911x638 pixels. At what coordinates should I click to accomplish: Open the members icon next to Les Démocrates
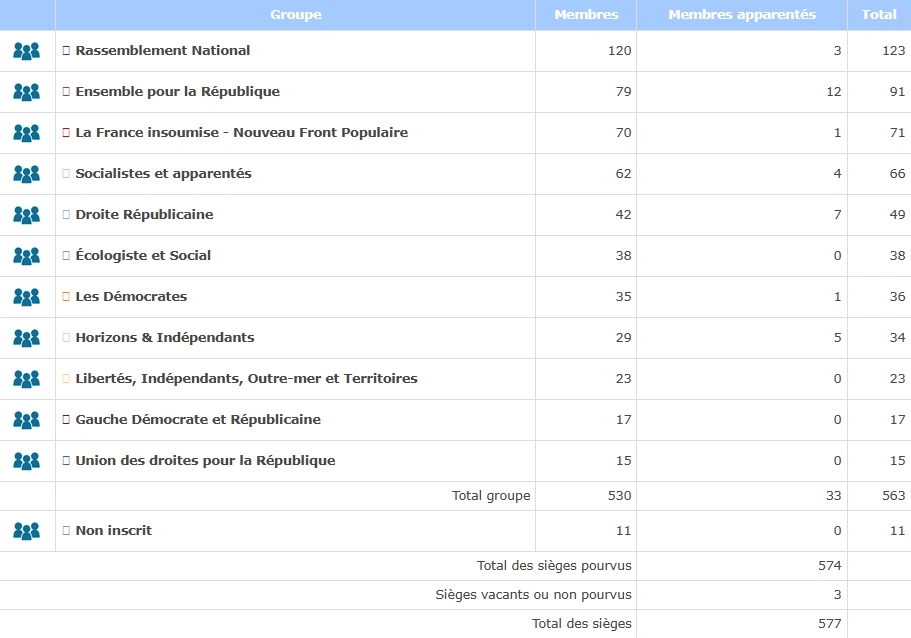(27, 297)
